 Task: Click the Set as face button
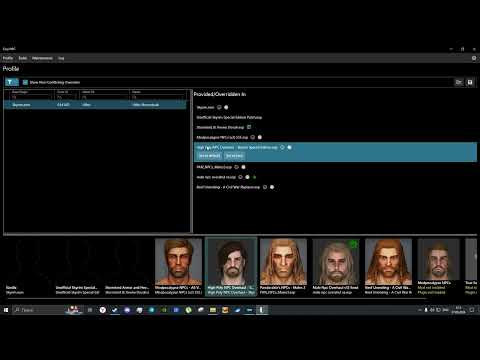tap(234, 156)
